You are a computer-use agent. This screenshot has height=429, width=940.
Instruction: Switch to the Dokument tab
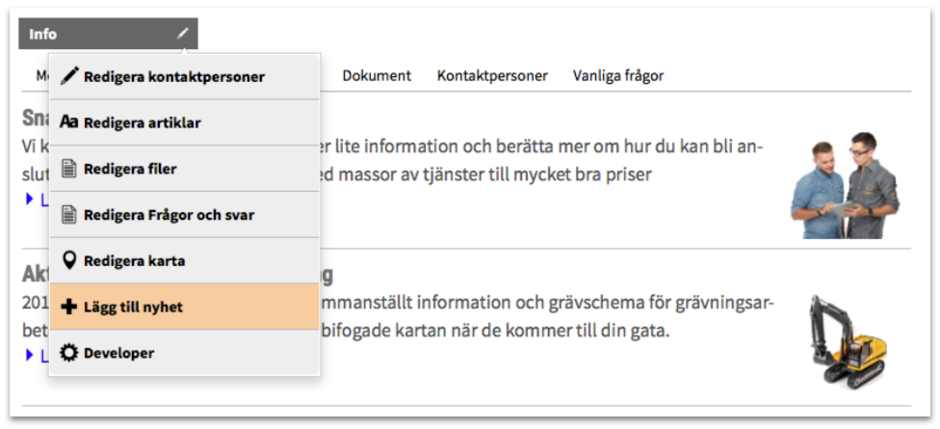coord(376,76)
